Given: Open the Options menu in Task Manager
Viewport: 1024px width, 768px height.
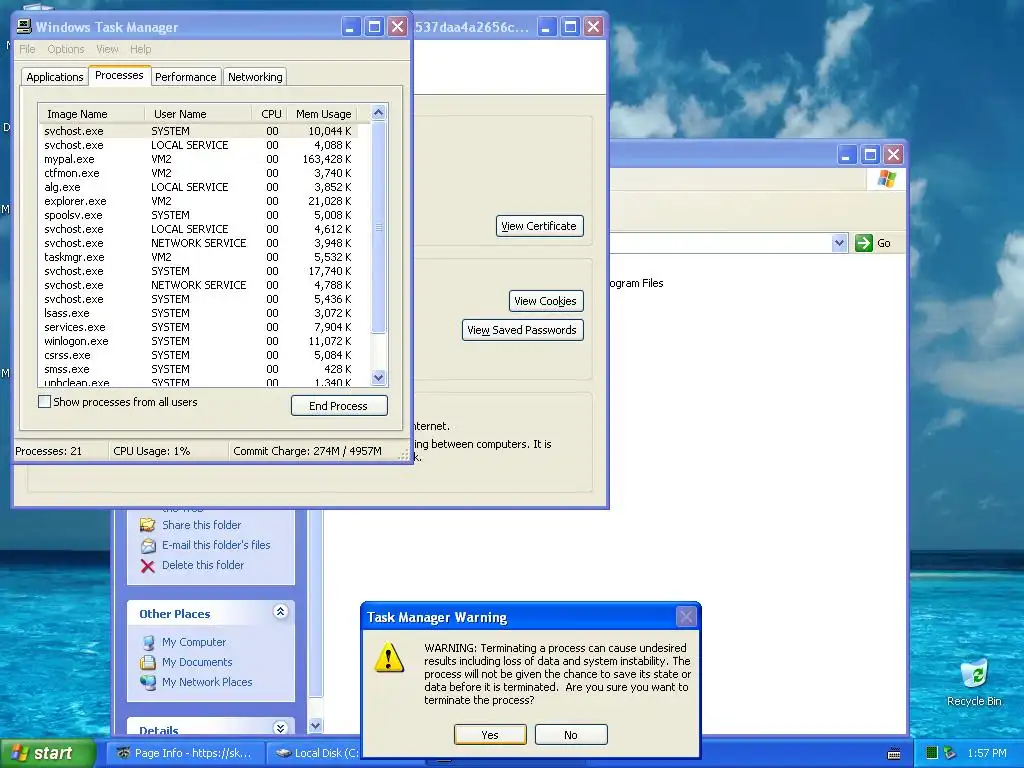Looking at the screenshot, I should click(x=65, y=49).
